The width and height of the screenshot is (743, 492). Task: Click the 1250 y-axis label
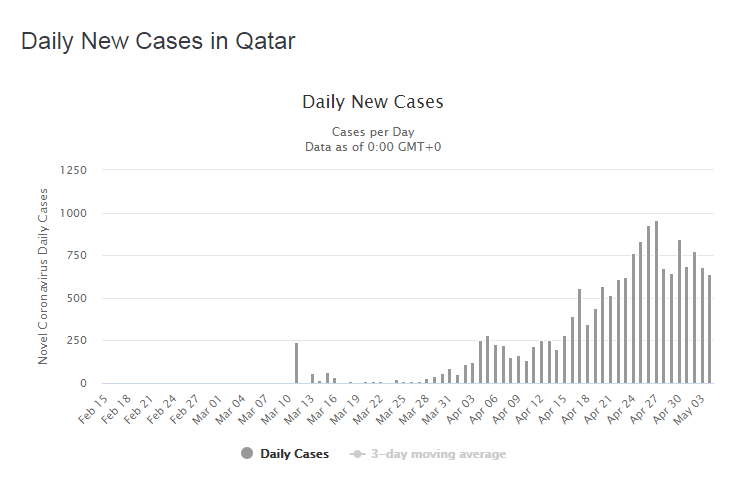73,170
